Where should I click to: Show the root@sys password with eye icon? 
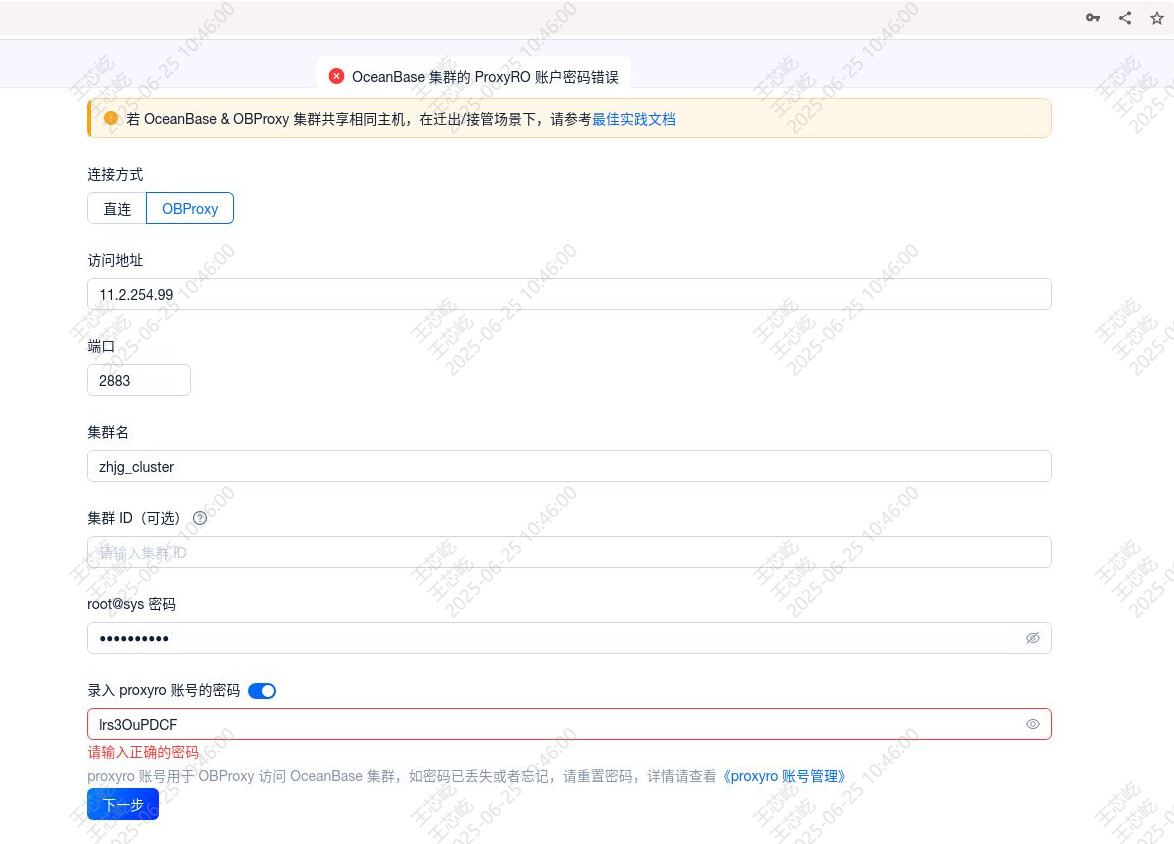point(1032,638)
